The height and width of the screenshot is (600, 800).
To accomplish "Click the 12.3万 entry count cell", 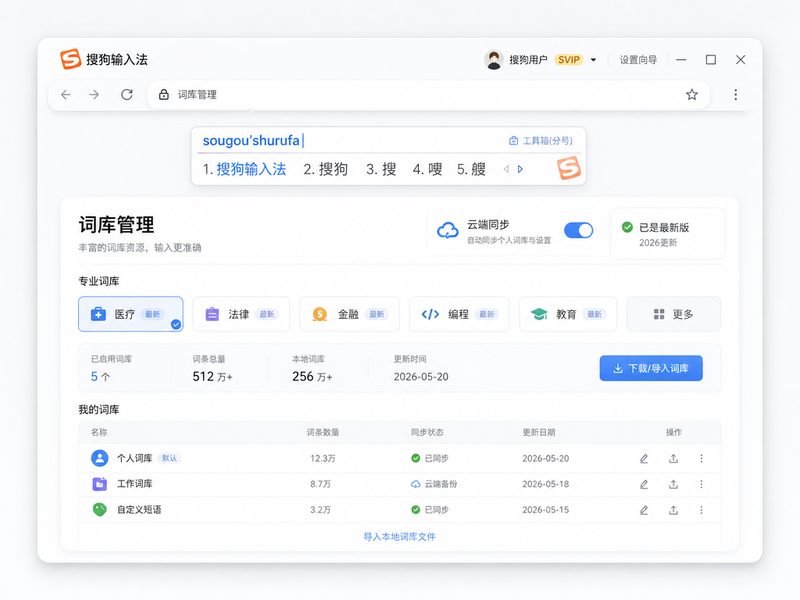I will [323, 459].
